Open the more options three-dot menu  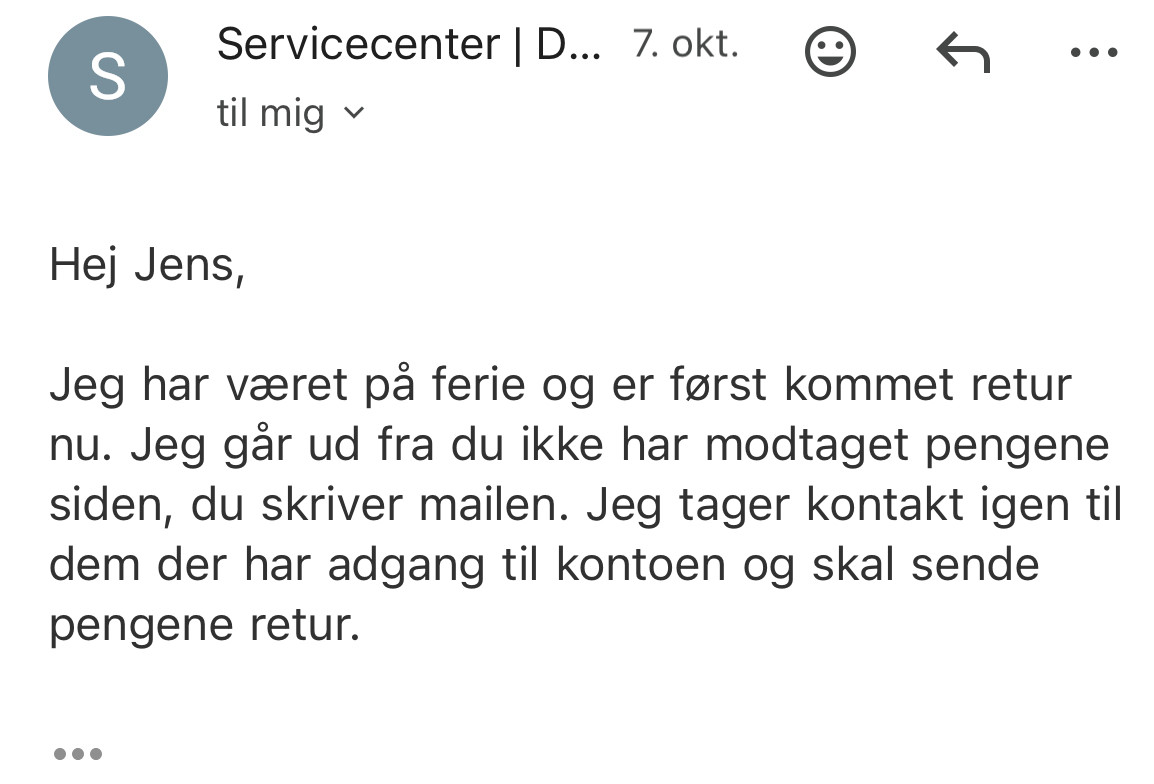pos(1093,52)
